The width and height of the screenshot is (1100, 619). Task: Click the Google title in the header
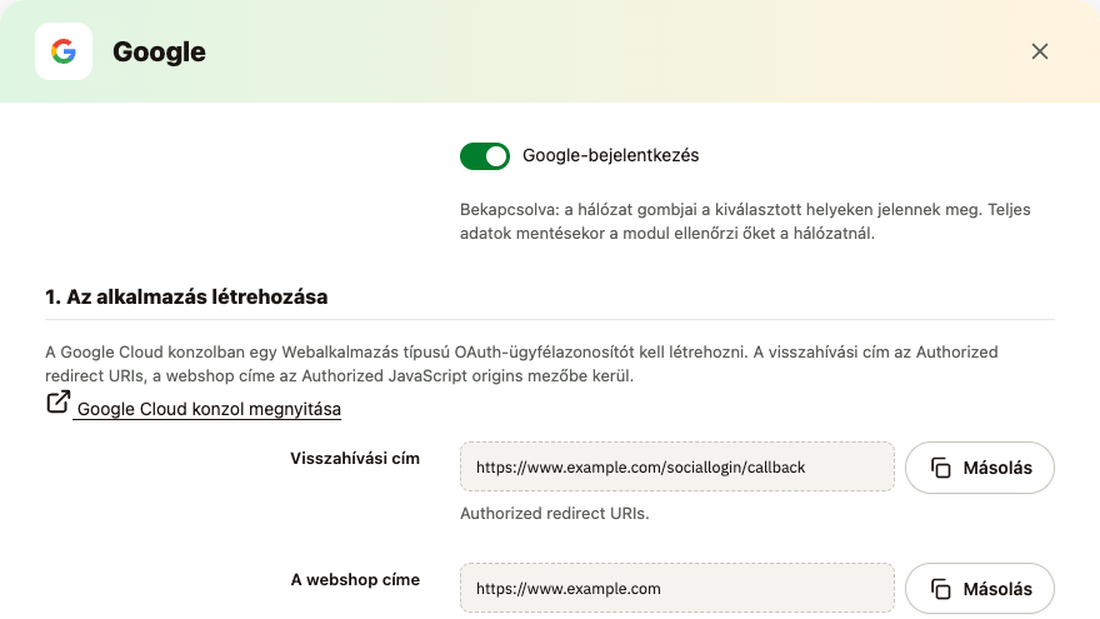coord(159,52)
